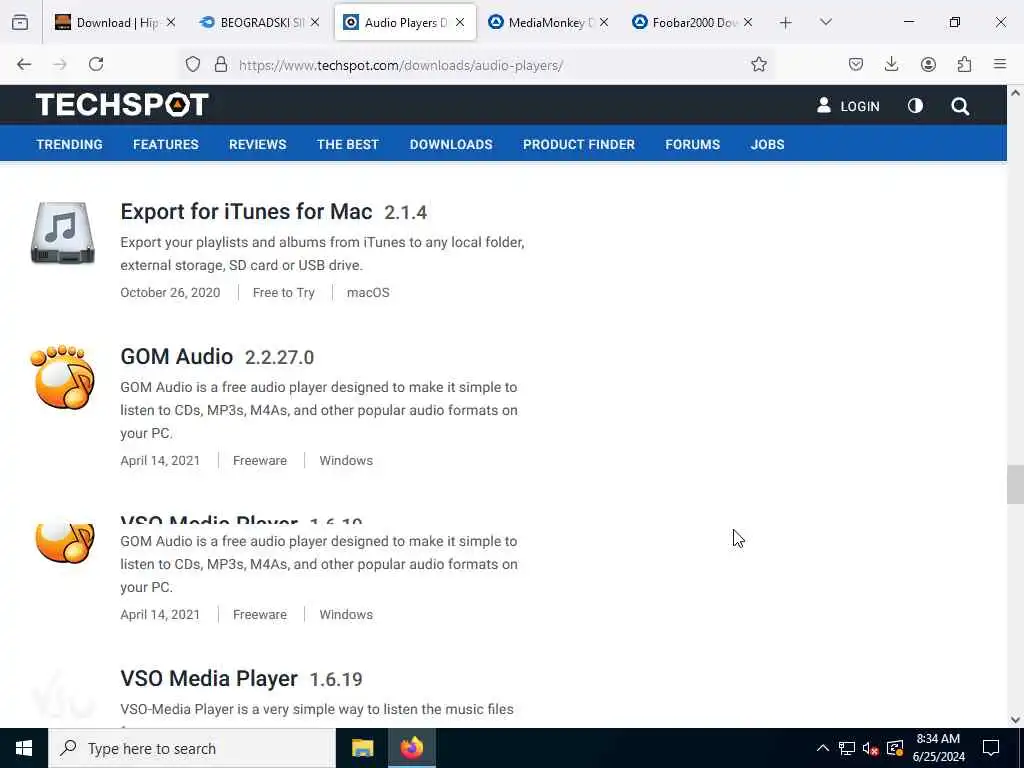The image size is (1024, 768).
Task: Open the extensions puzzle icon
Action: pyautogui.click(x=964, y=64)
